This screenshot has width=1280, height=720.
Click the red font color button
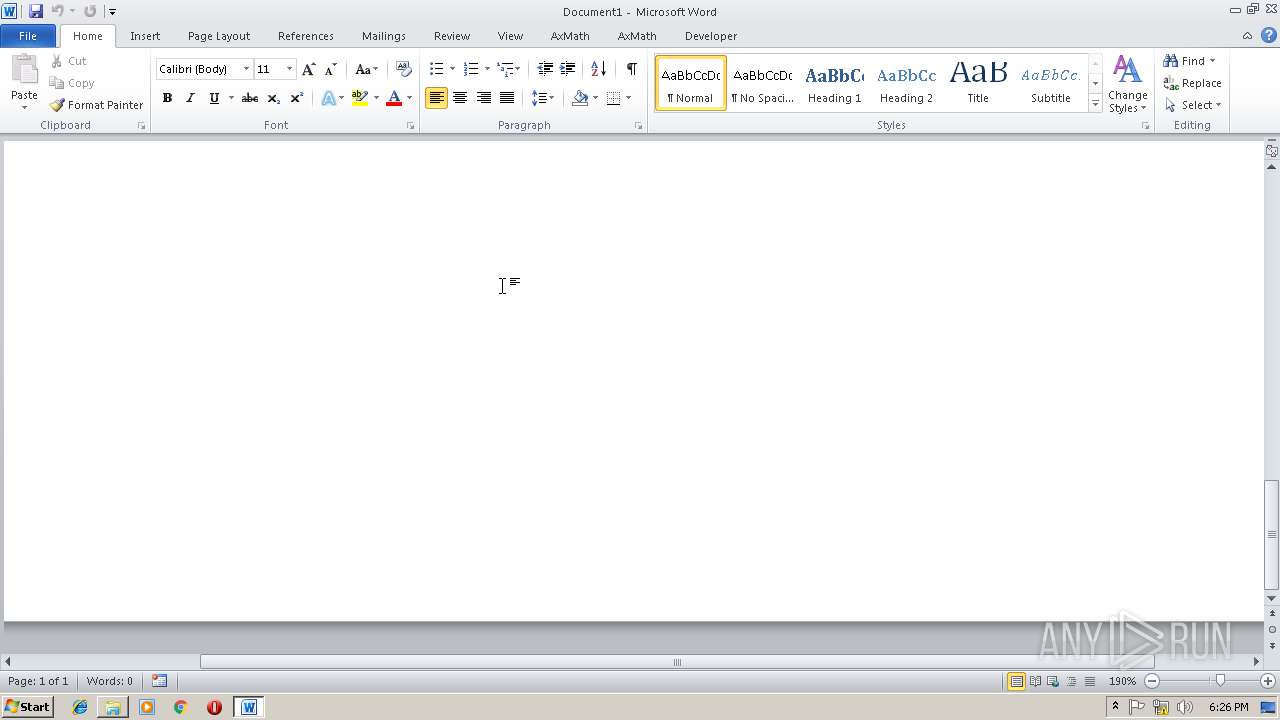[394, 98]
